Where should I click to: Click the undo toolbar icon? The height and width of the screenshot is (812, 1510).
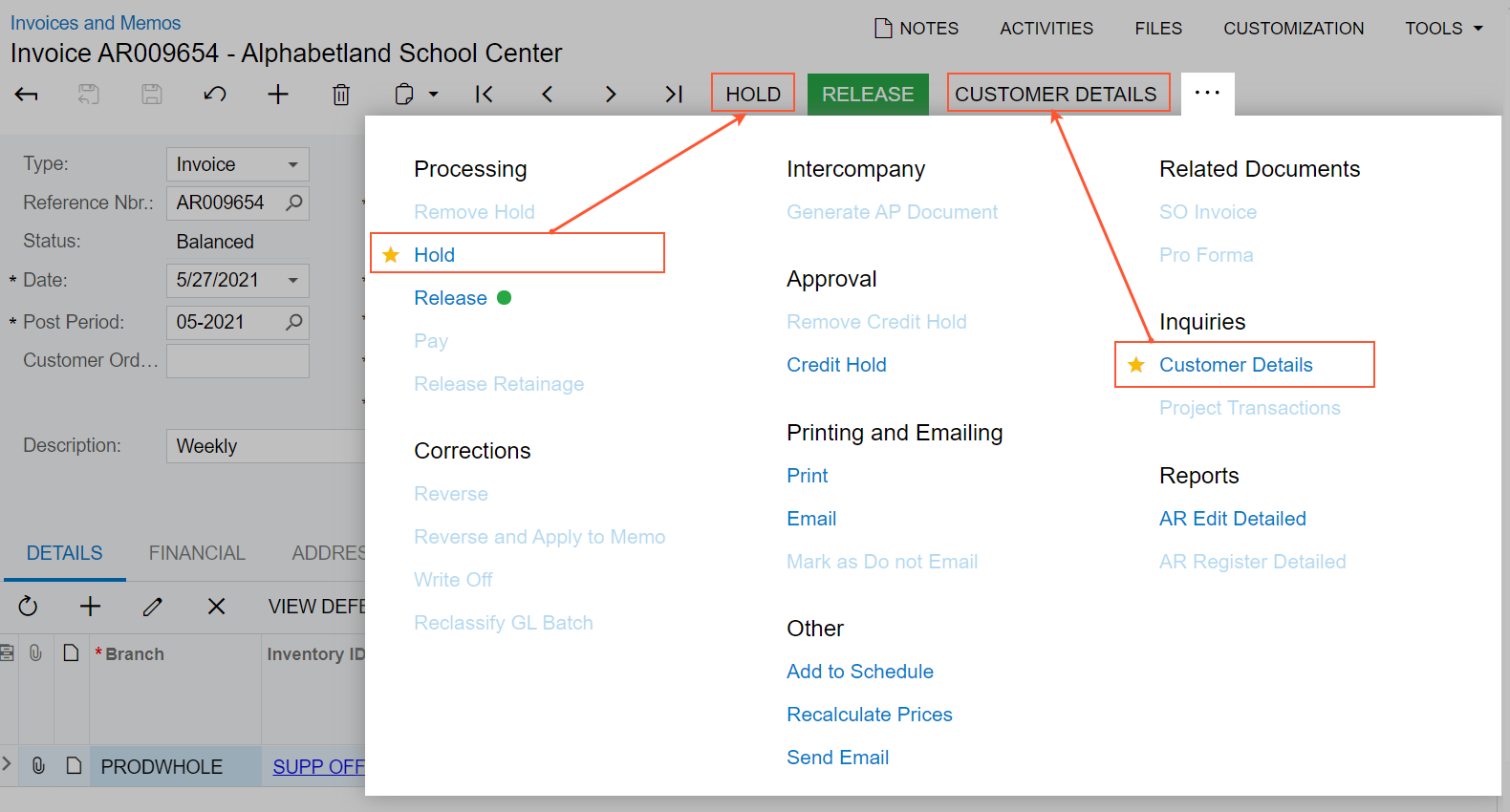215,95
